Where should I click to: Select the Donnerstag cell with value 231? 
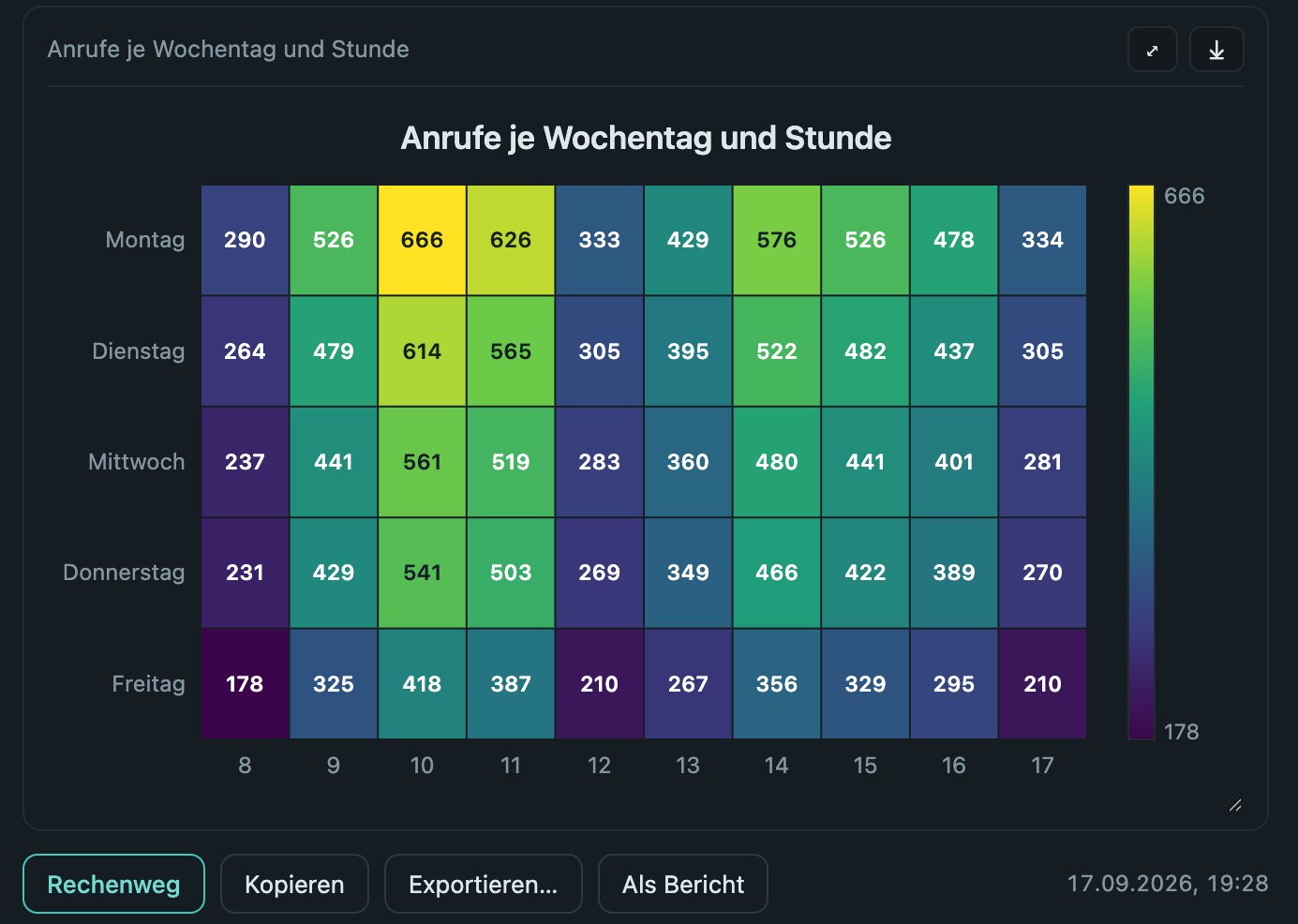coord(245,573)
